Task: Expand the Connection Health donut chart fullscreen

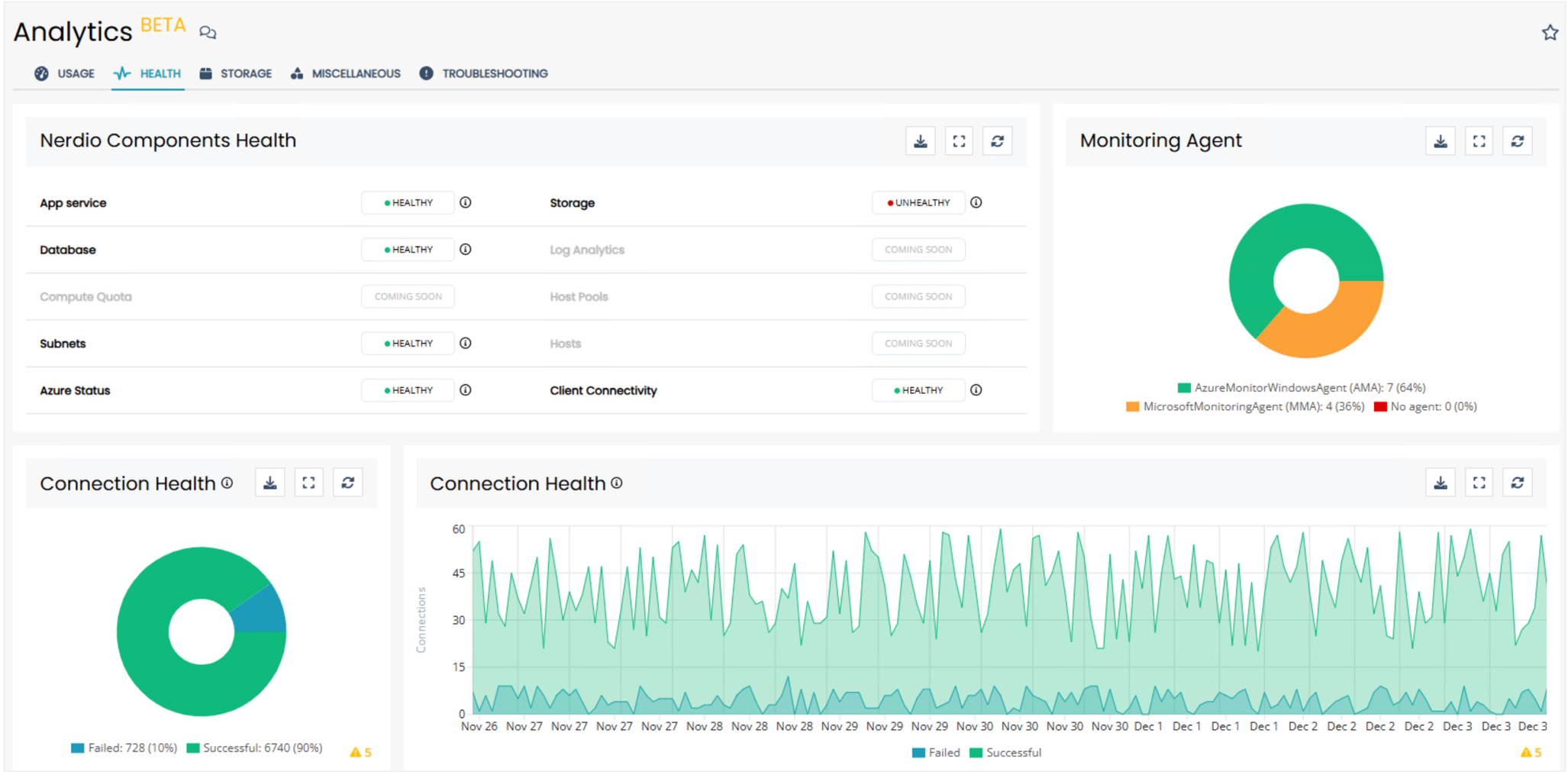Action: [308, 483]
